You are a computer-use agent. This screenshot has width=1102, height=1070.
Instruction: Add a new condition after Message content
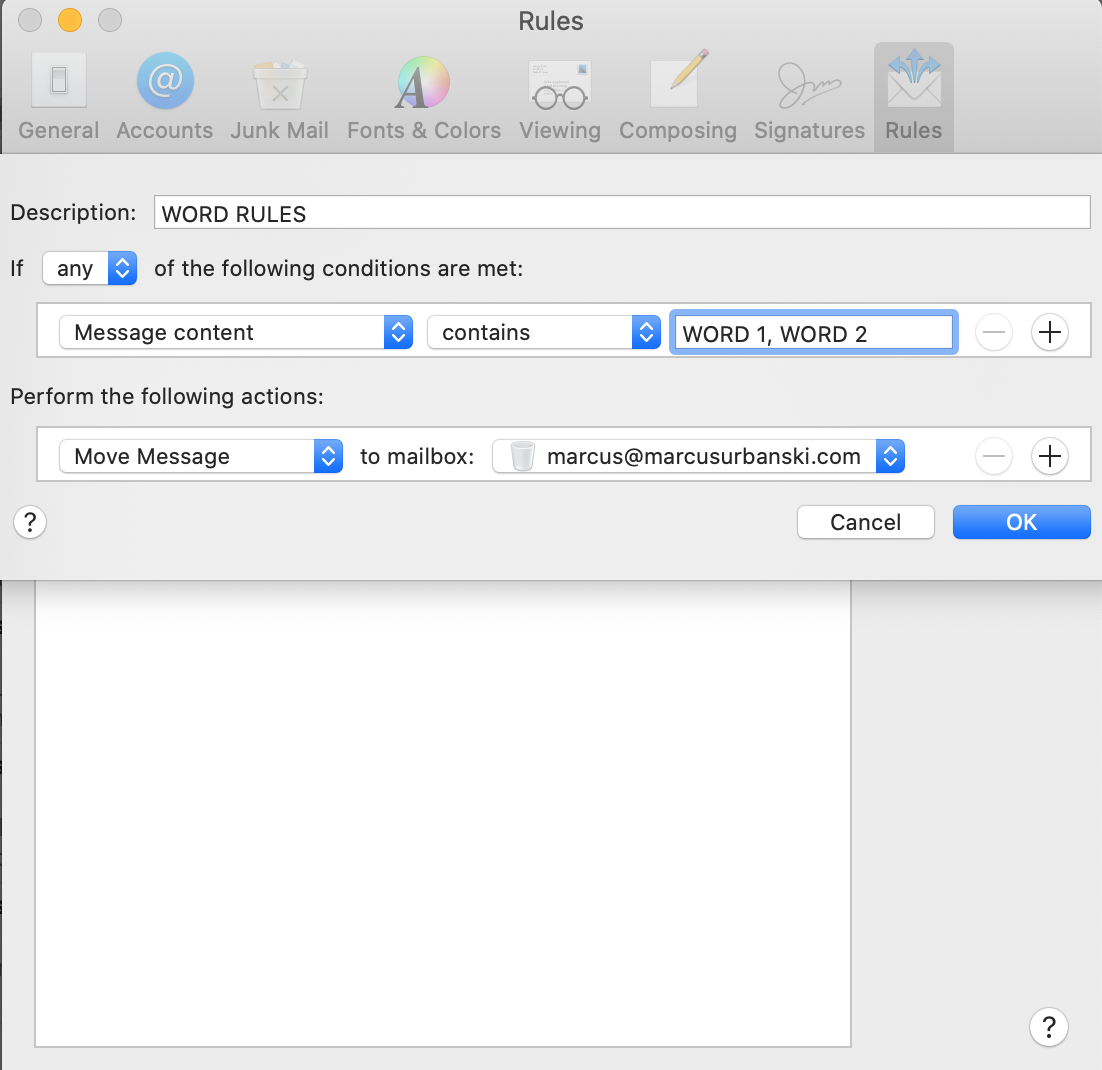1050,333
